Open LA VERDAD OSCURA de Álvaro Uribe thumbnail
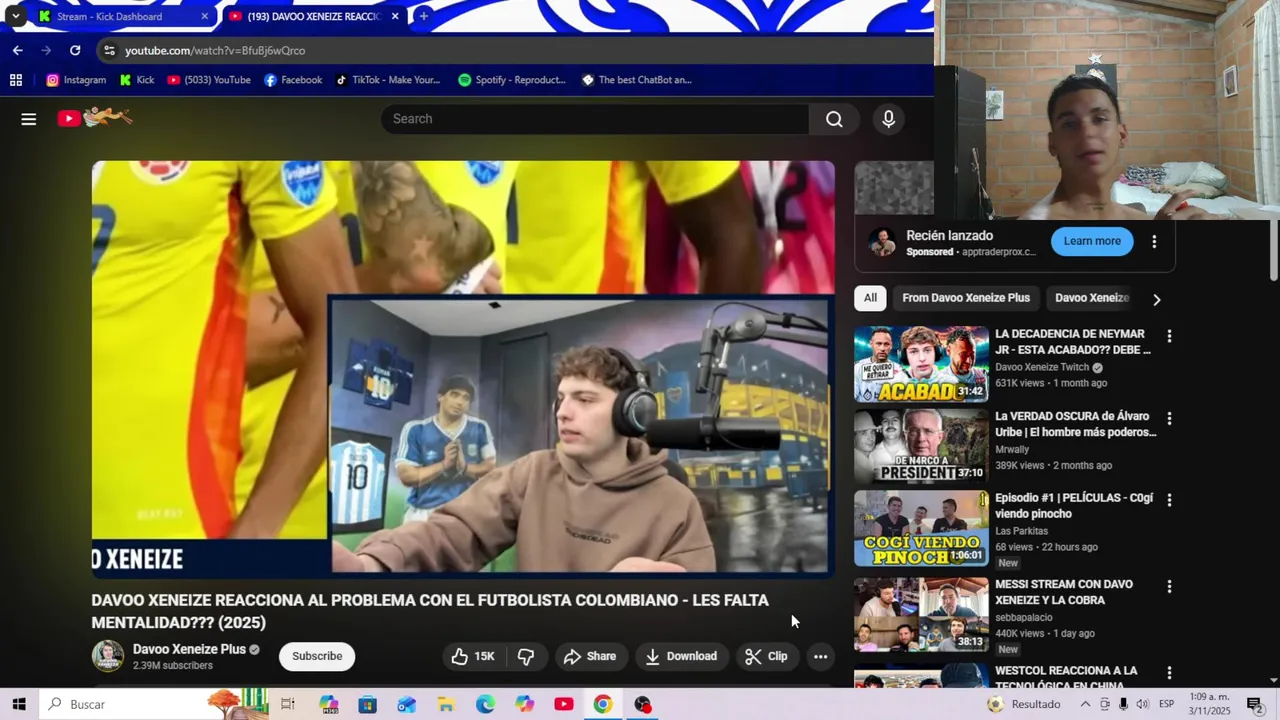1280x720 pixels. click(x=921, y=446)
